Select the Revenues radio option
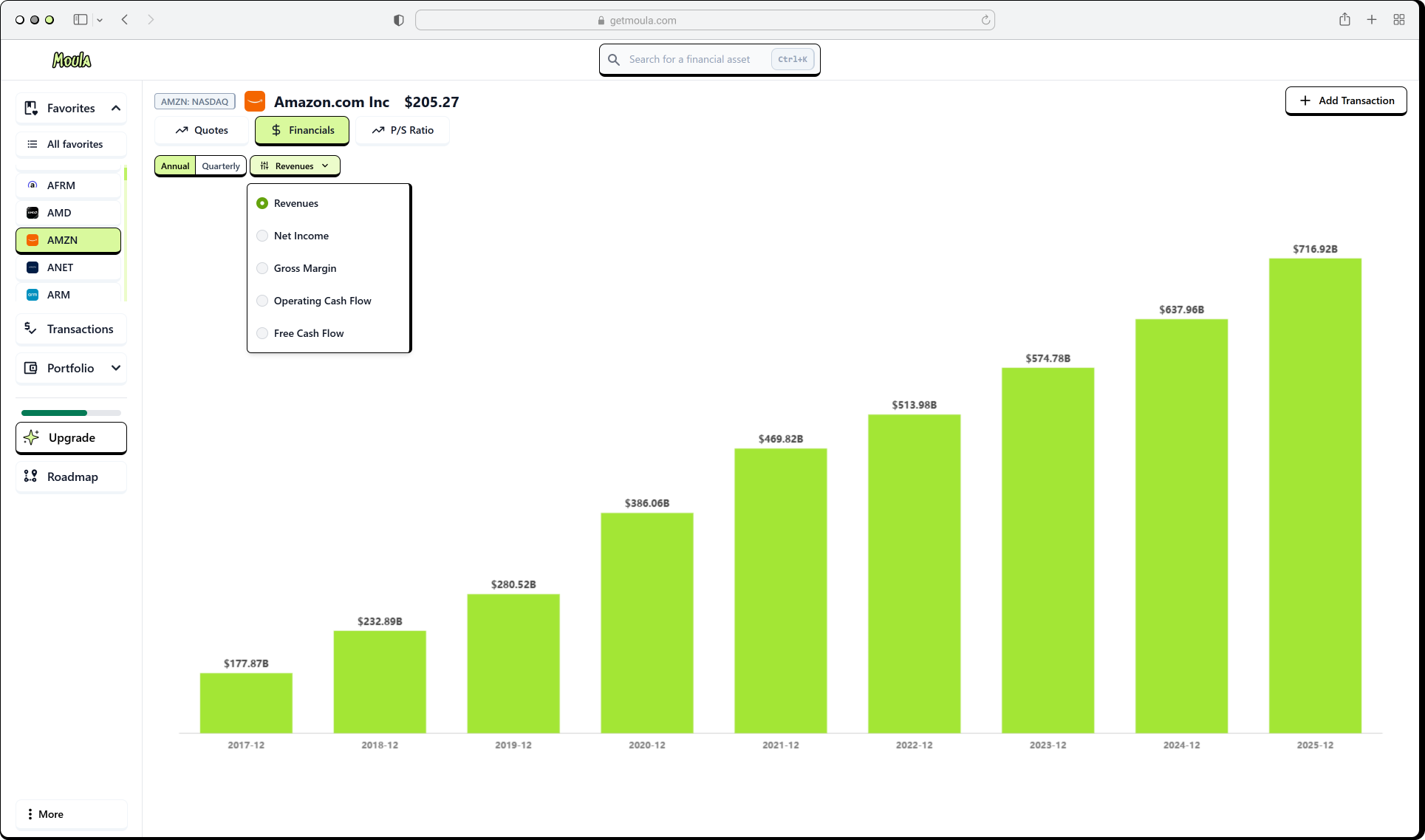The width and height of the screenshot is (1425, 840). [x=262, y=203]
